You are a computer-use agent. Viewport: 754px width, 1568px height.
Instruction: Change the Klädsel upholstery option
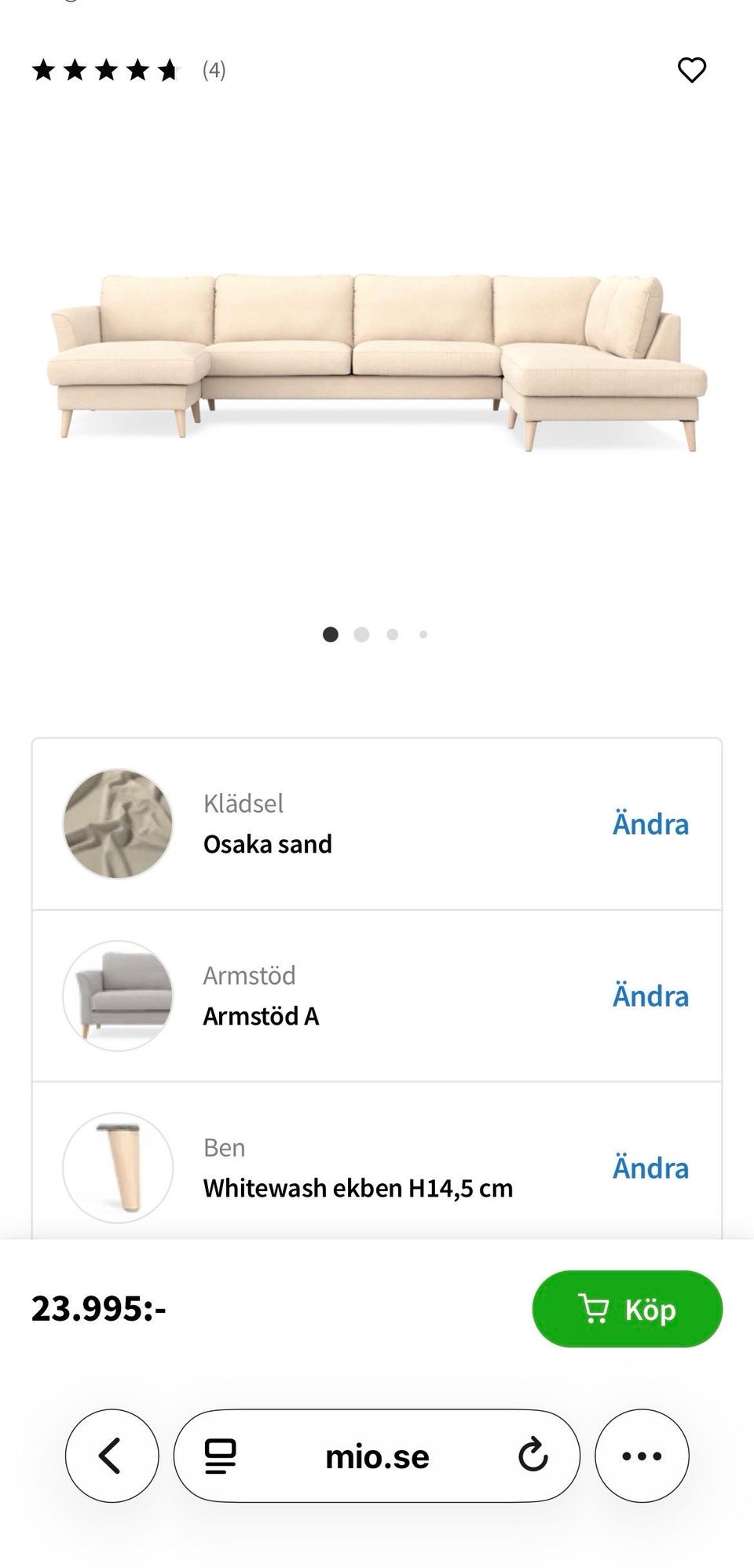click(650, 824)
